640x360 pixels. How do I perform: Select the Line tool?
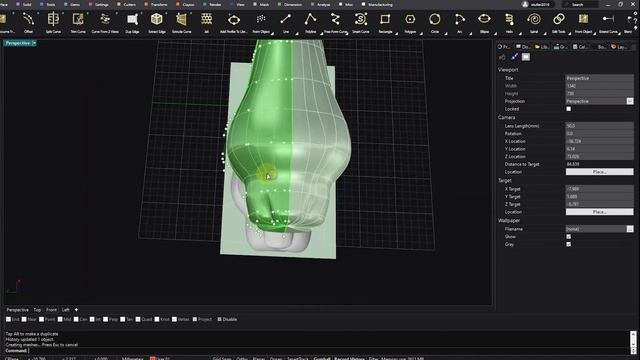[x=286, y=22]
